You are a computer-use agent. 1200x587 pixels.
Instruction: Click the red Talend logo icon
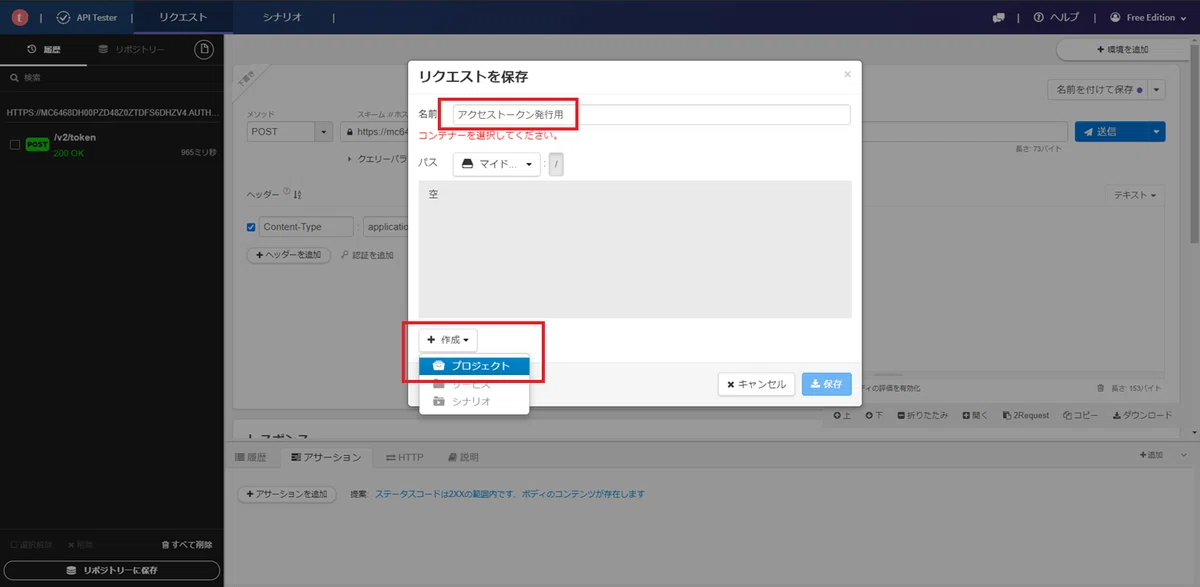coord(18,17)
